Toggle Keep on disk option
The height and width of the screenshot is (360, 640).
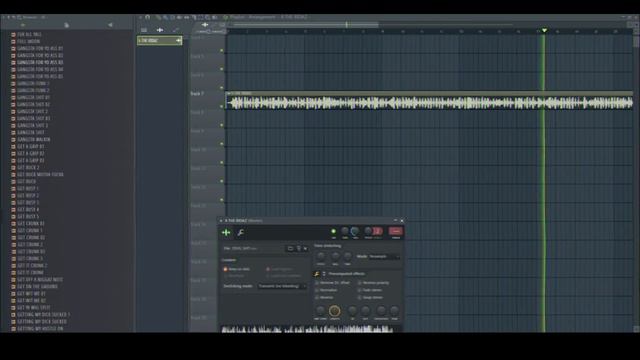tap(225, 269)
